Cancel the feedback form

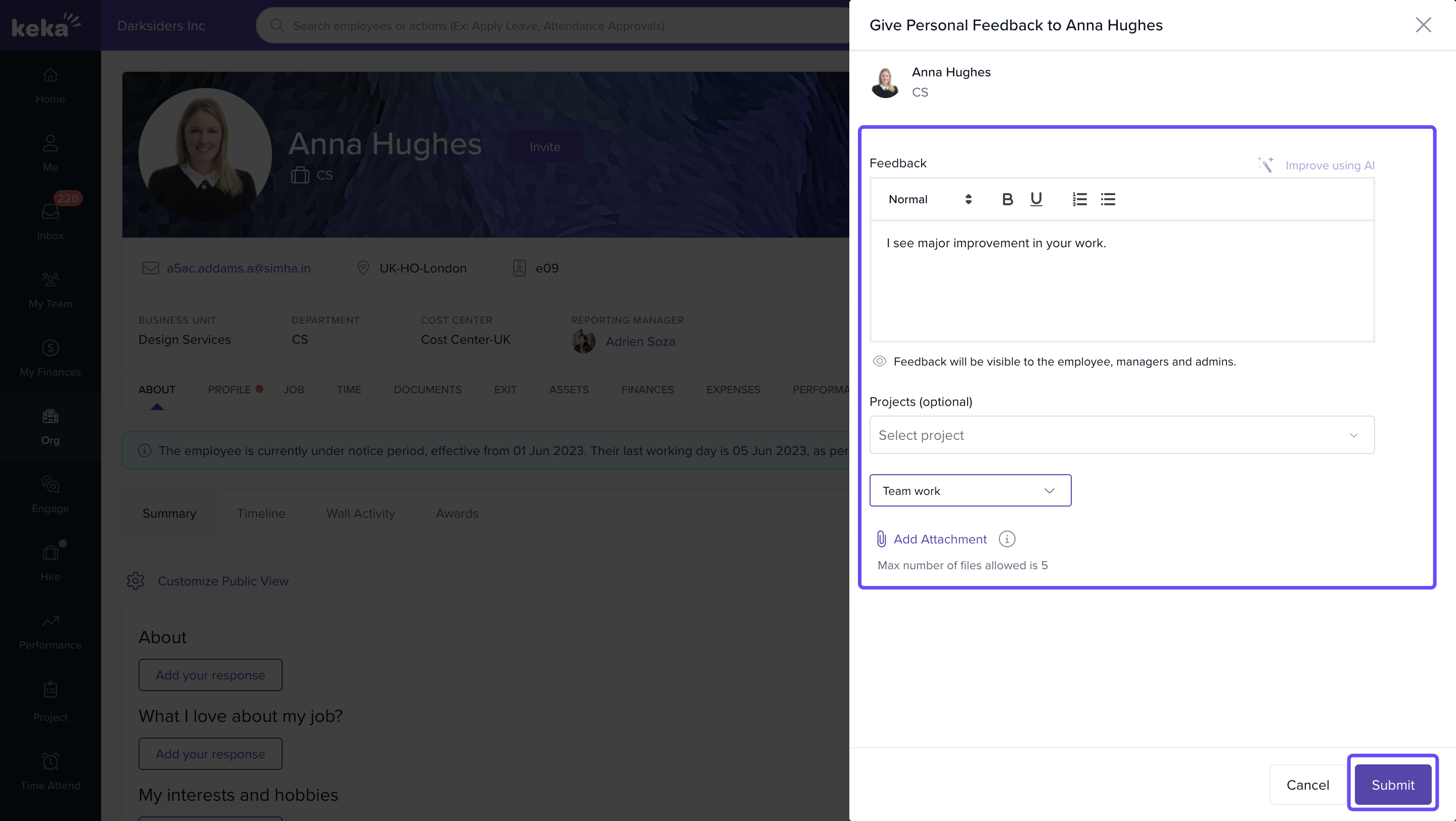pyautogui.click(x=1307, y=785)
